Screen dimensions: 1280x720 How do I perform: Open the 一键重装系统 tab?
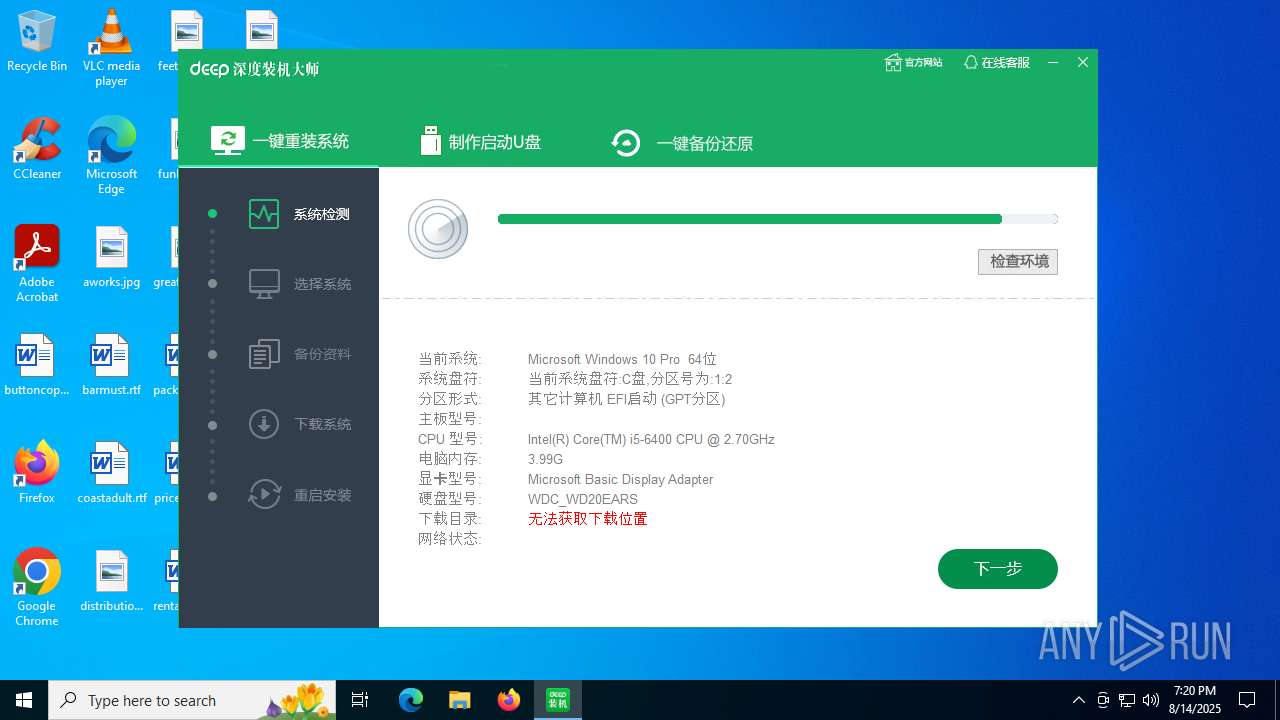click(x=280, y=141)
